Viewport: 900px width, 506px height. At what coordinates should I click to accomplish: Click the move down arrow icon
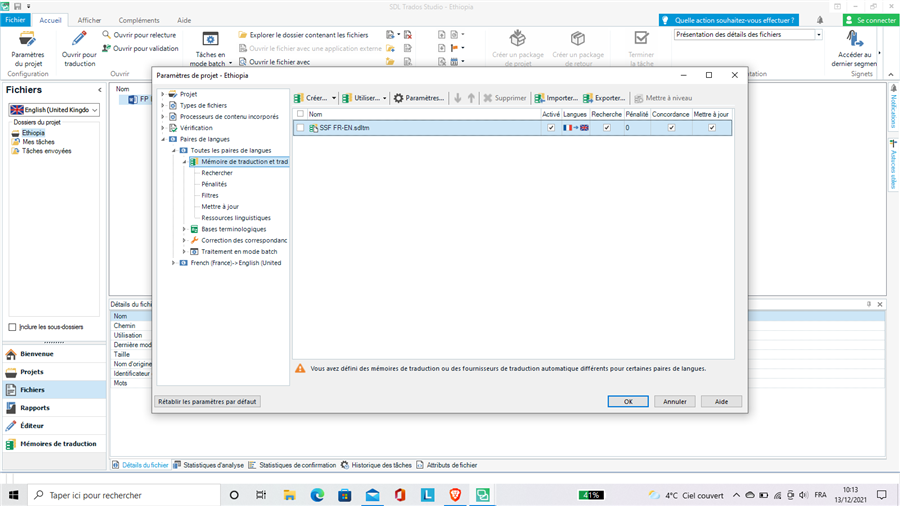click(x=457, y=98)
